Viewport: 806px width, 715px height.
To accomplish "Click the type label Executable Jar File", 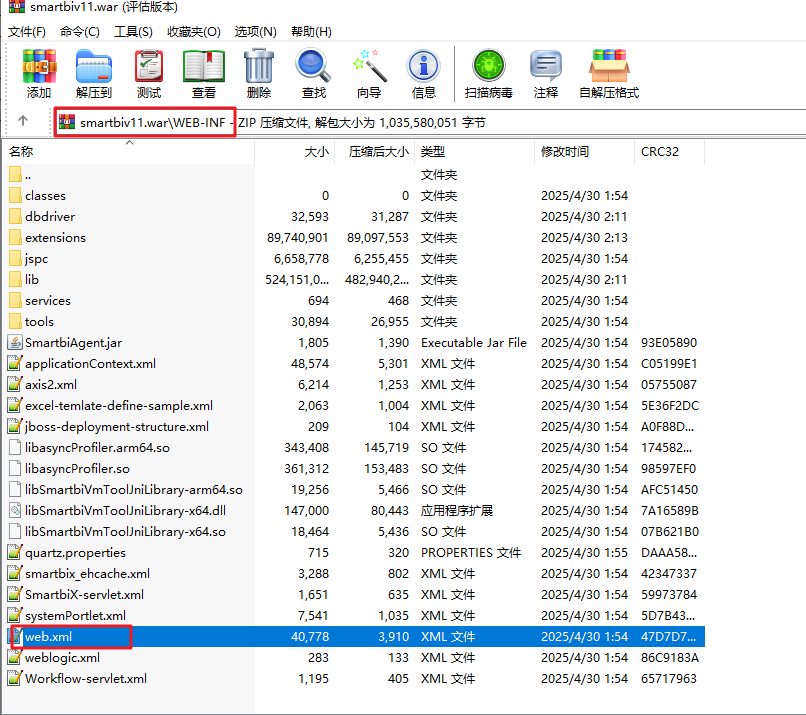I will (474, 342).
